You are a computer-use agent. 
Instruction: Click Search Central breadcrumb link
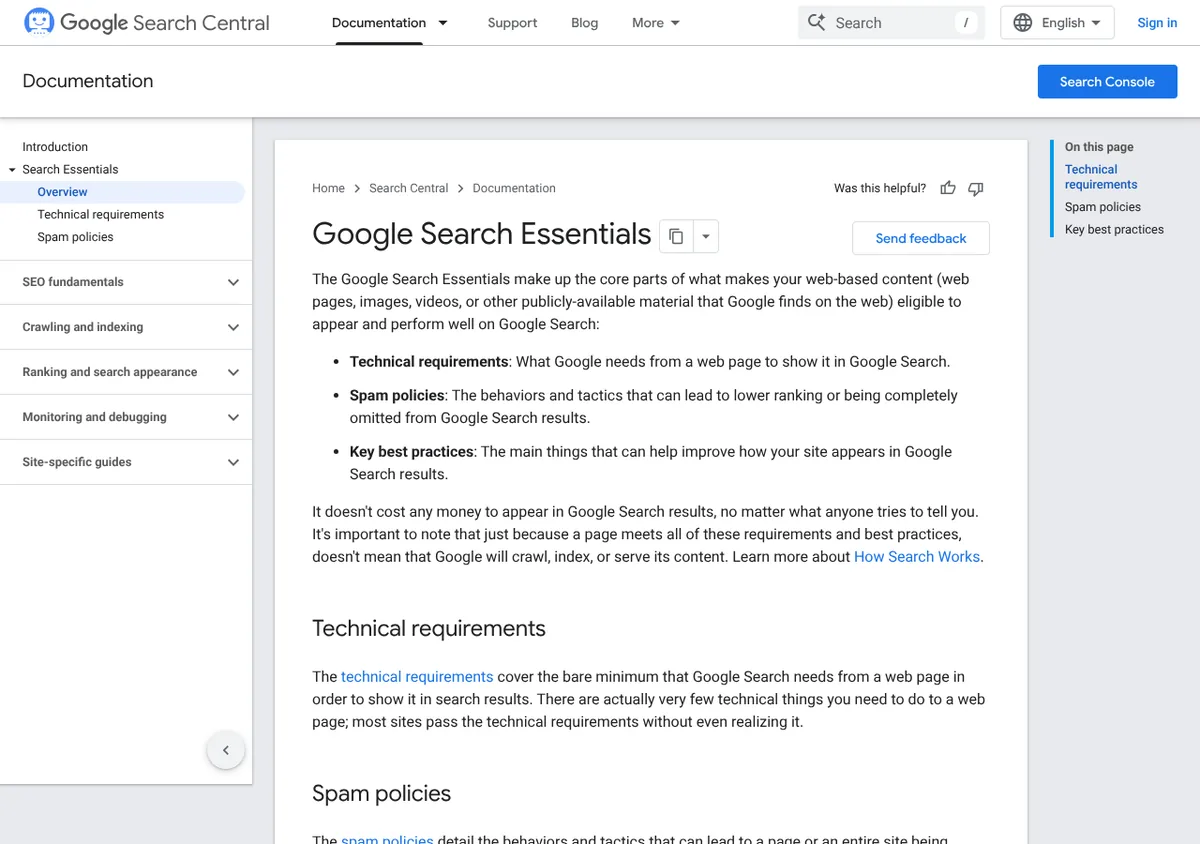click(408, 188)
